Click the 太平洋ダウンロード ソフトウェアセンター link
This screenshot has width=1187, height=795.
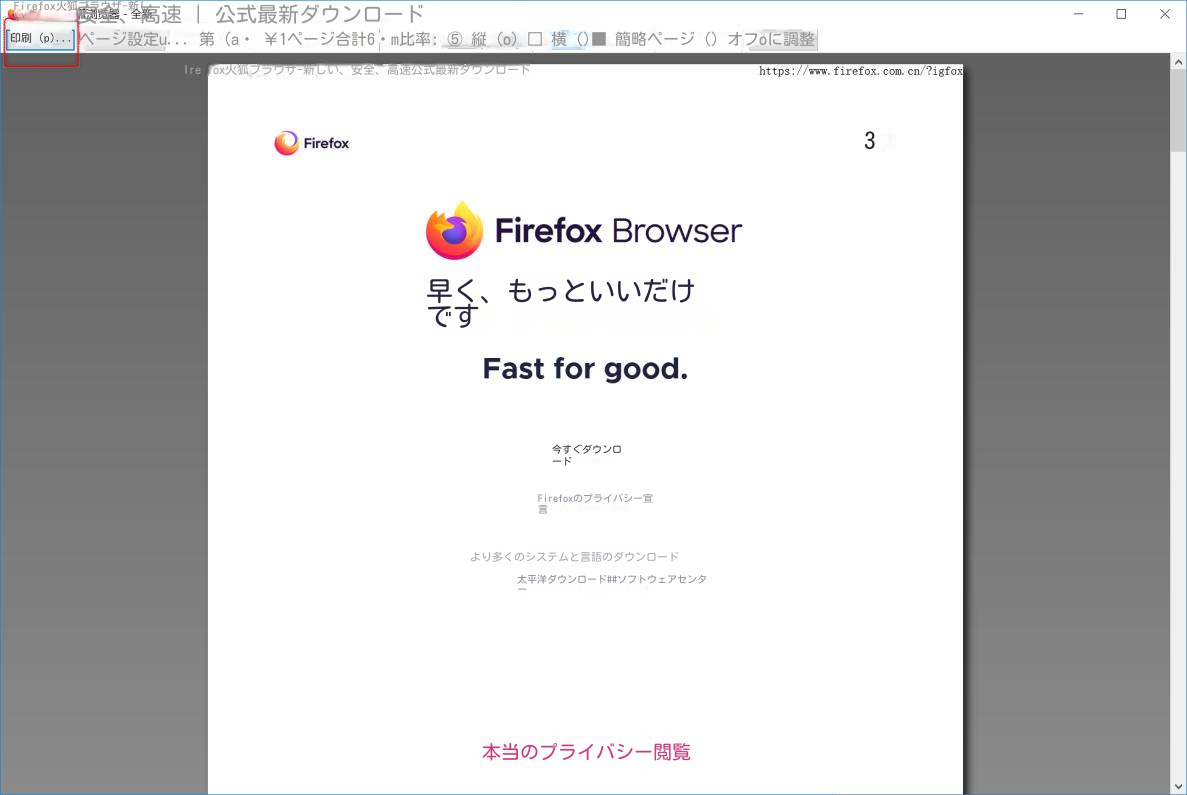tap(611, 579)
